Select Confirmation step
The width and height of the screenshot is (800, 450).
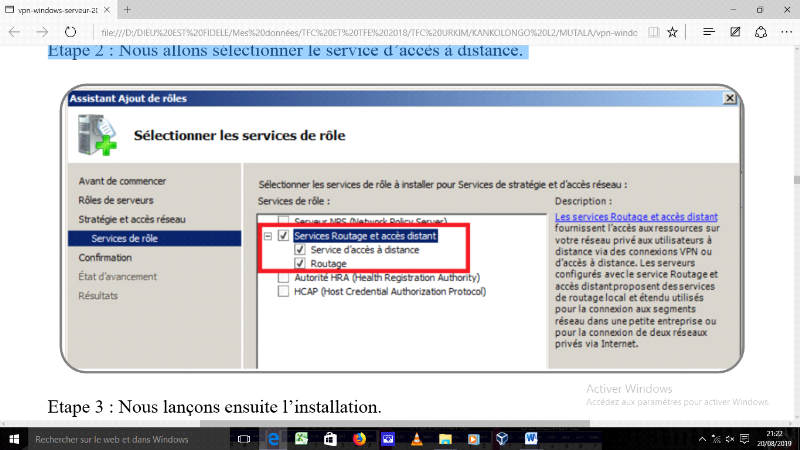point(105,258)
